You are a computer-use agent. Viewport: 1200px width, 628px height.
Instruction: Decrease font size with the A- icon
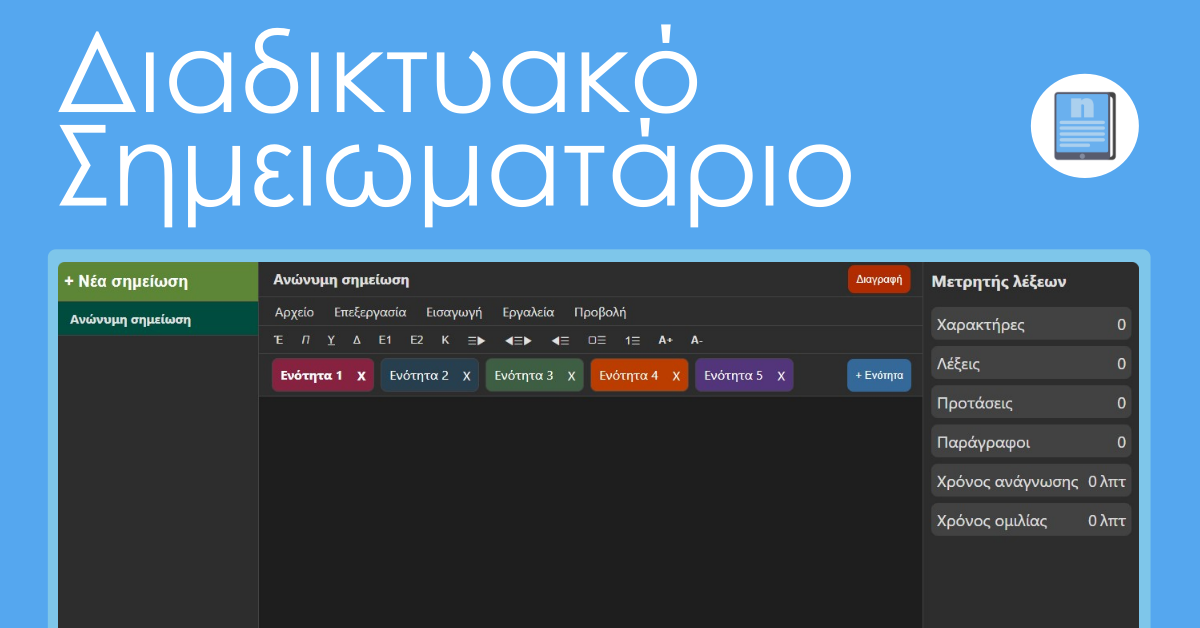click(697, 340)
